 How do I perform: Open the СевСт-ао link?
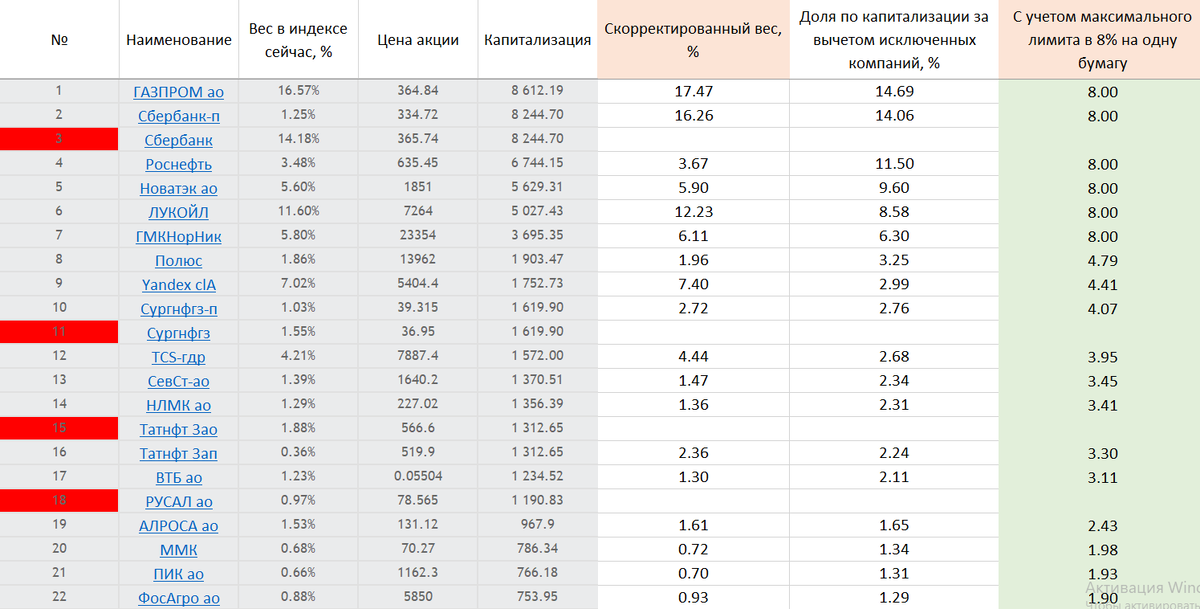179,381
